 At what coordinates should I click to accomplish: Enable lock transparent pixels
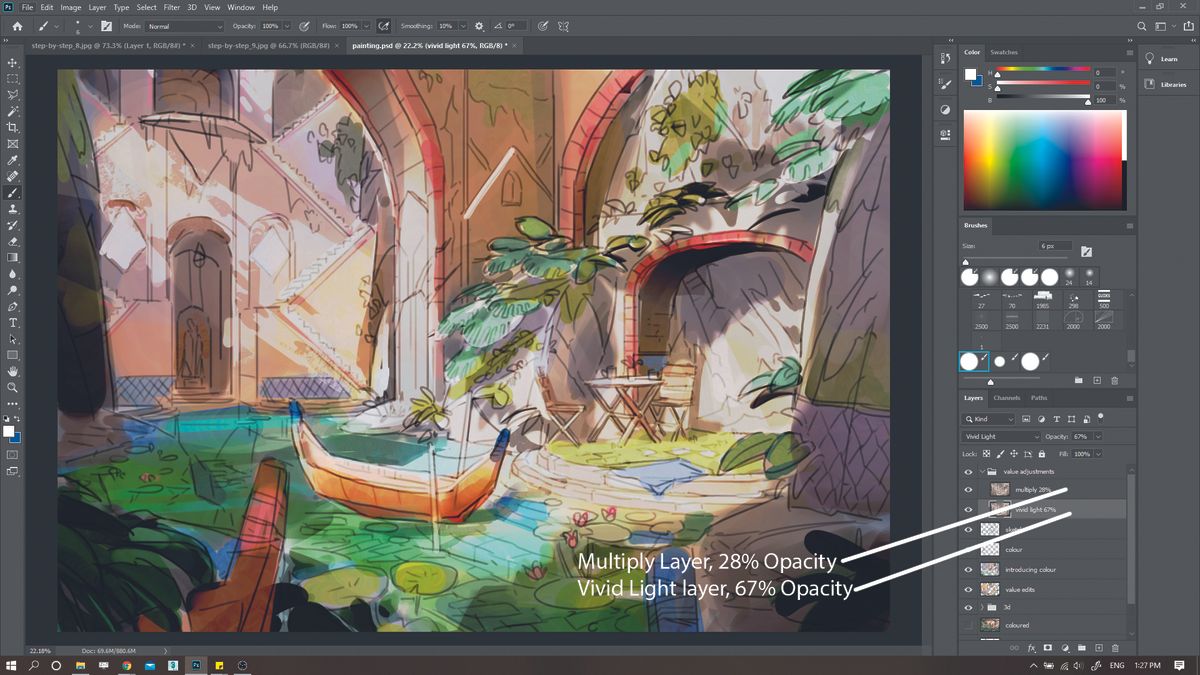pos(985,454)
